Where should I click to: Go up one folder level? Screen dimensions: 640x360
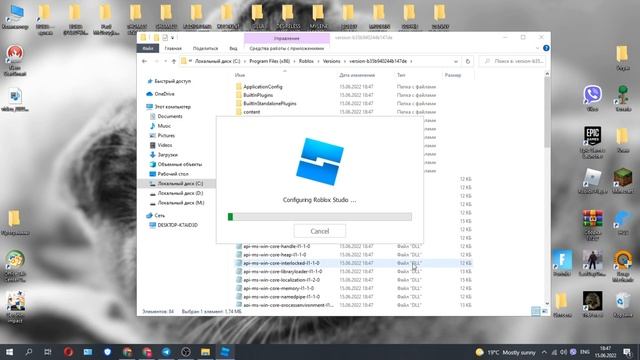(x=174, y=61)
